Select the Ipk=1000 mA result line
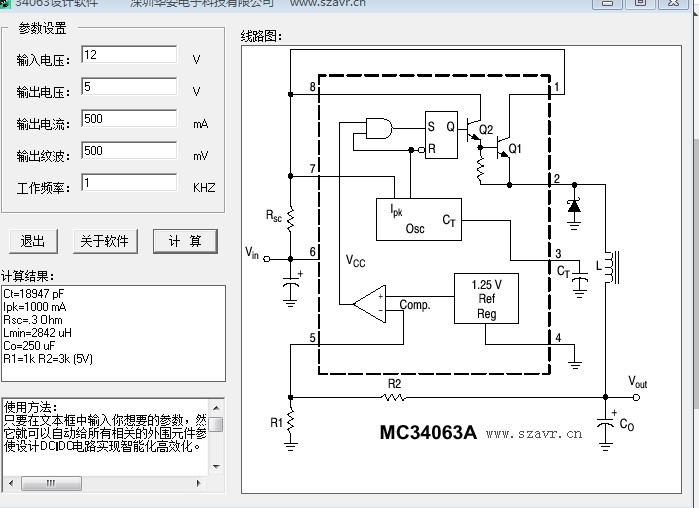Viewport: 699px width, 508px height. [x=35, y=307]
